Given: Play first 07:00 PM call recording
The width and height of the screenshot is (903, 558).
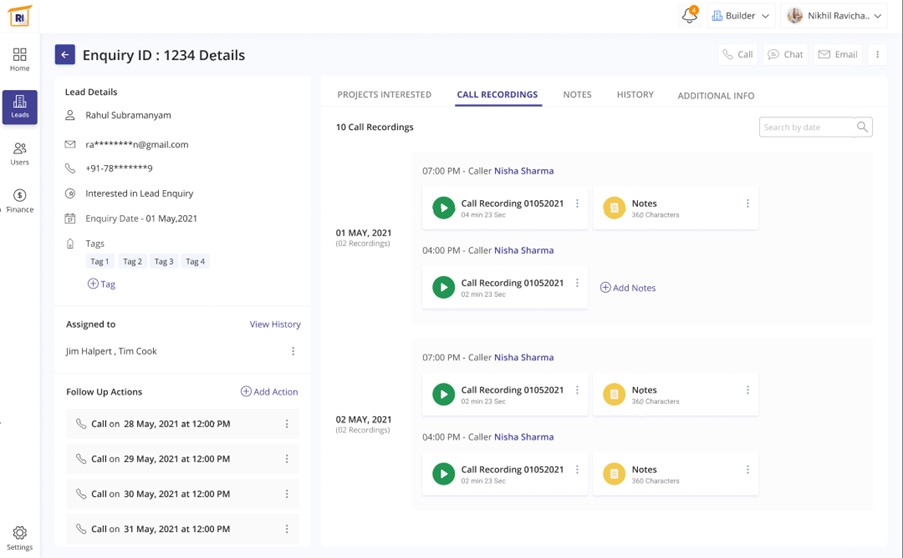Looking at the screenshot, I should click(443, 208).
